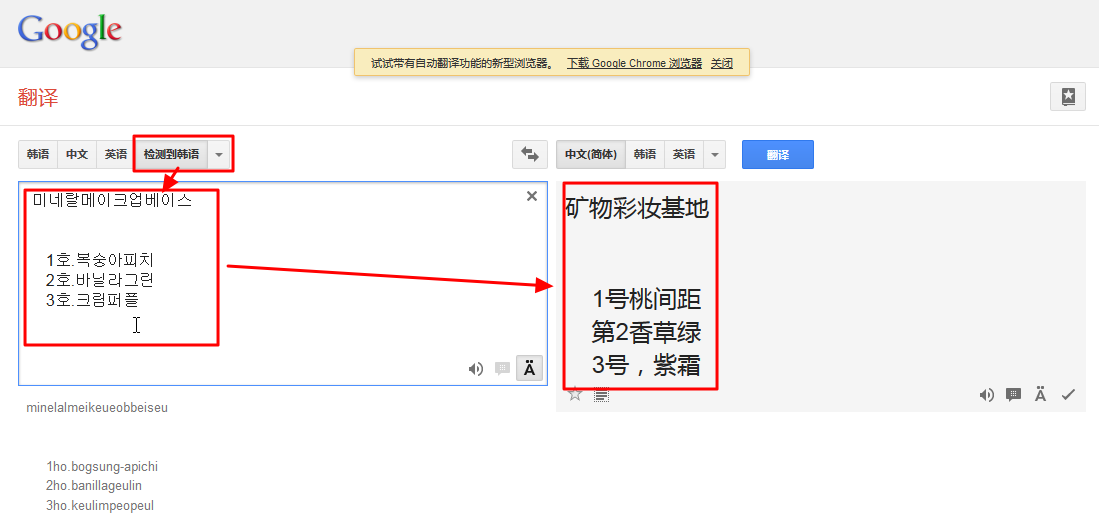Click romanization line 2ho.banillageulin
The height and width of the screenshot is (528, 1099).
tap(95, 485)
